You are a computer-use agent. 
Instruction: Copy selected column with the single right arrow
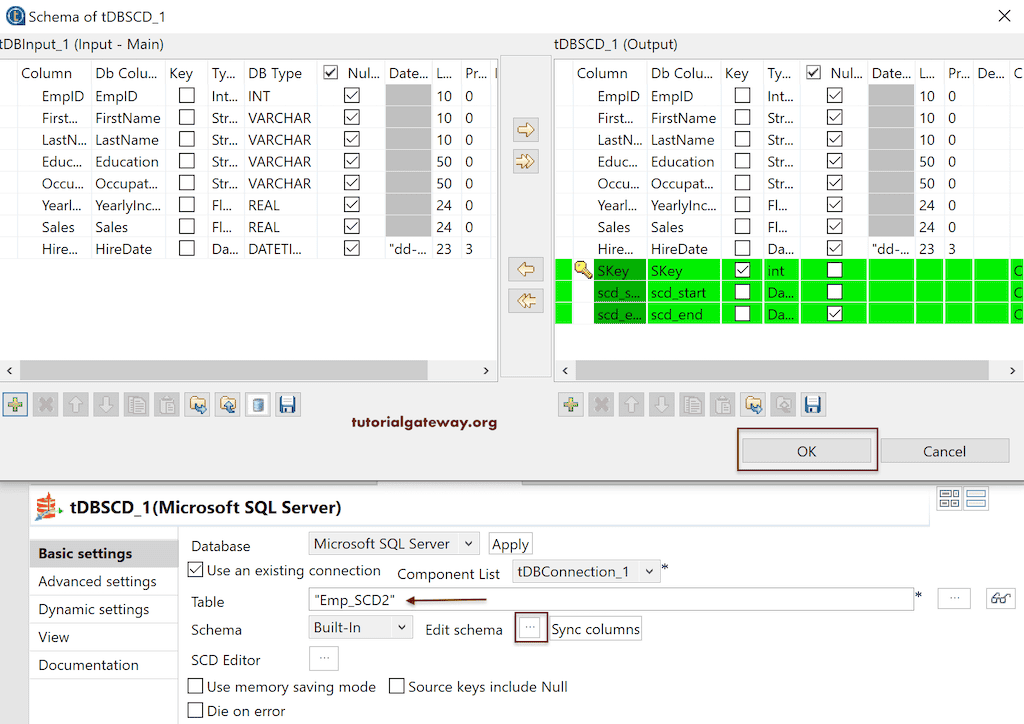[525, 129]
